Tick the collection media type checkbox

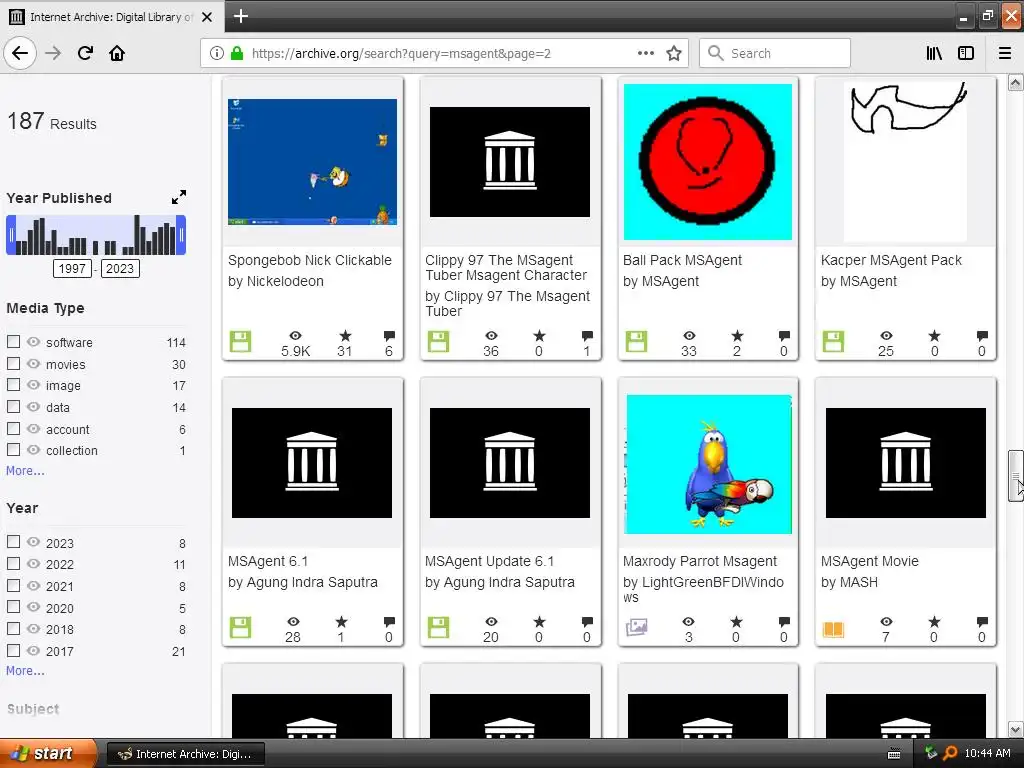(13, 449)
